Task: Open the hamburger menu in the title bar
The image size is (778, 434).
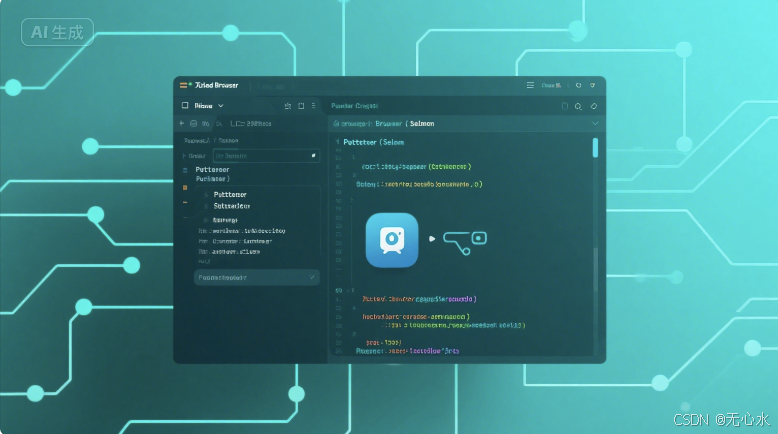Action: 530,85
